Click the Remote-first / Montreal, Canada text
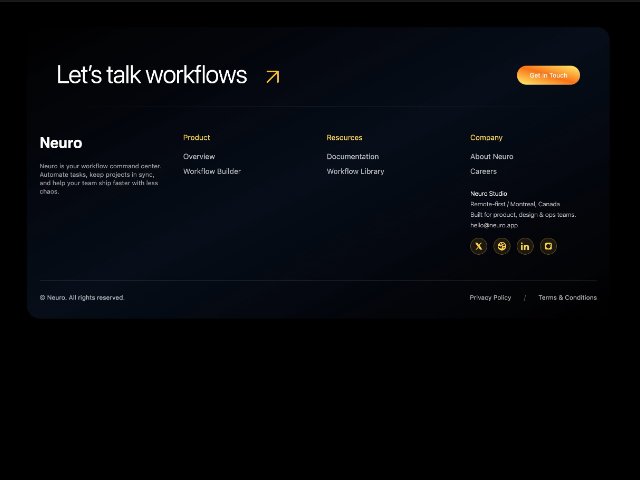The height and width of the screenshot is (480, 640). pyautogui.click(x=515, y=204)
